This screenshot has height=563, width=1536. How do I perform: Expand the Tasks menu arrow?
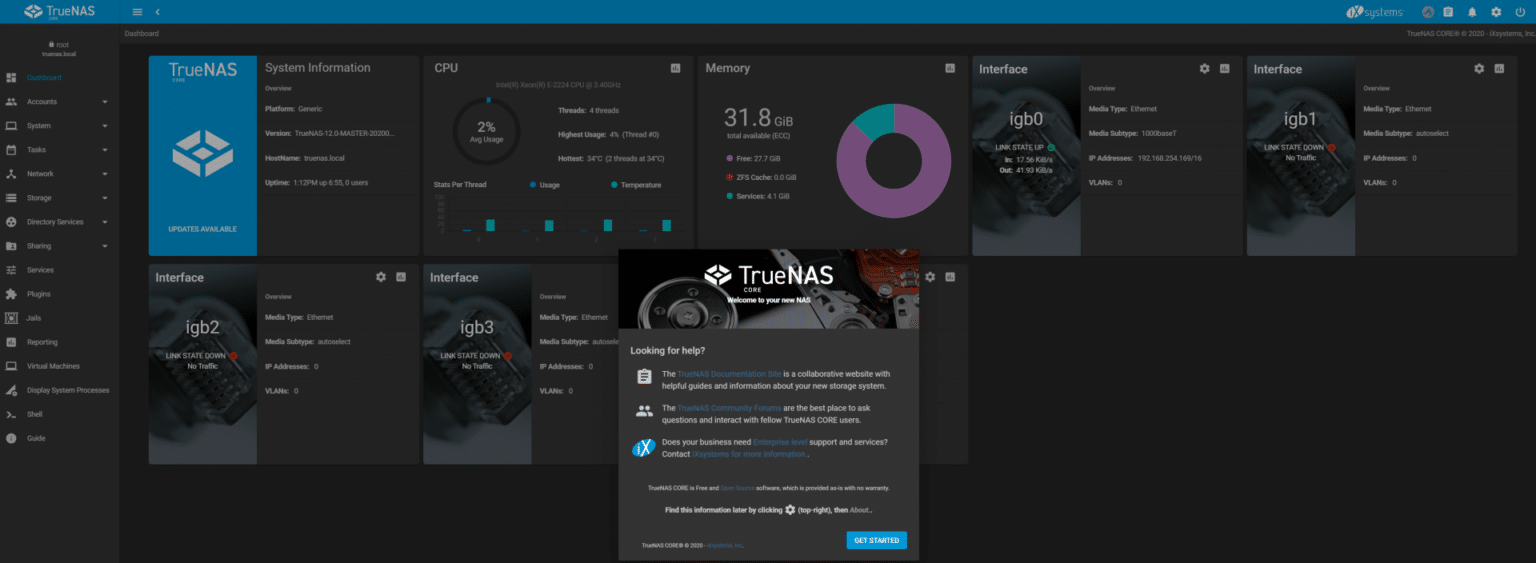(x=105, y=150)
